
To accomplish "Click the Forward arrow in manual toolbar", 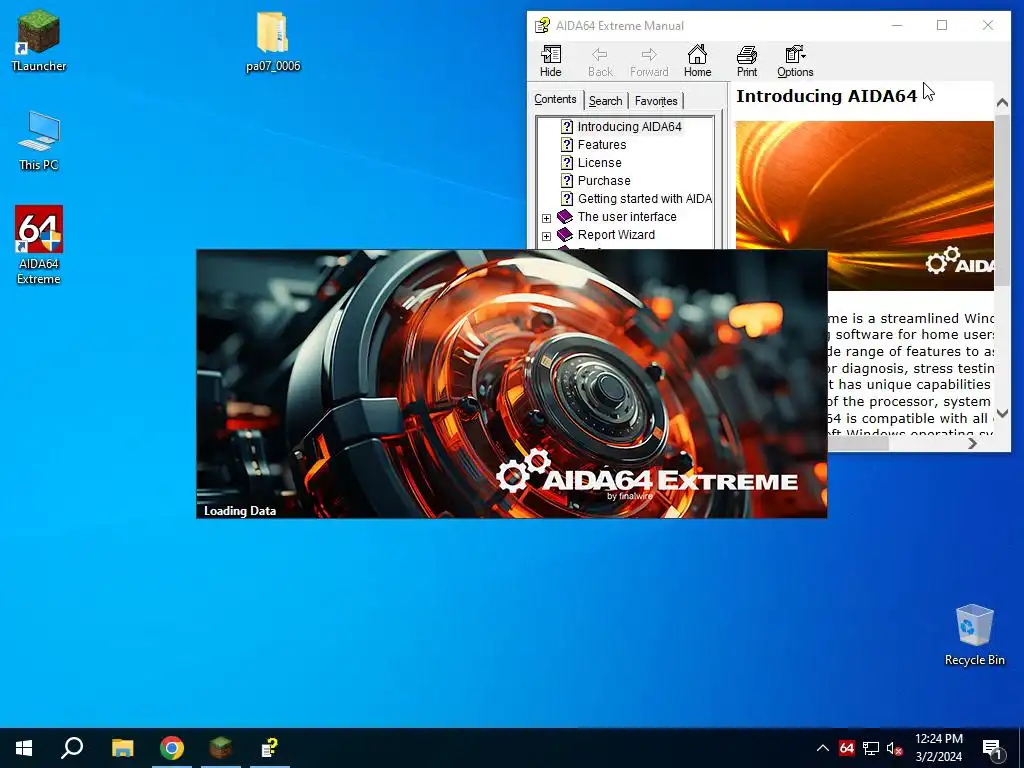I will pyautogui.click(x=648, y=61).
